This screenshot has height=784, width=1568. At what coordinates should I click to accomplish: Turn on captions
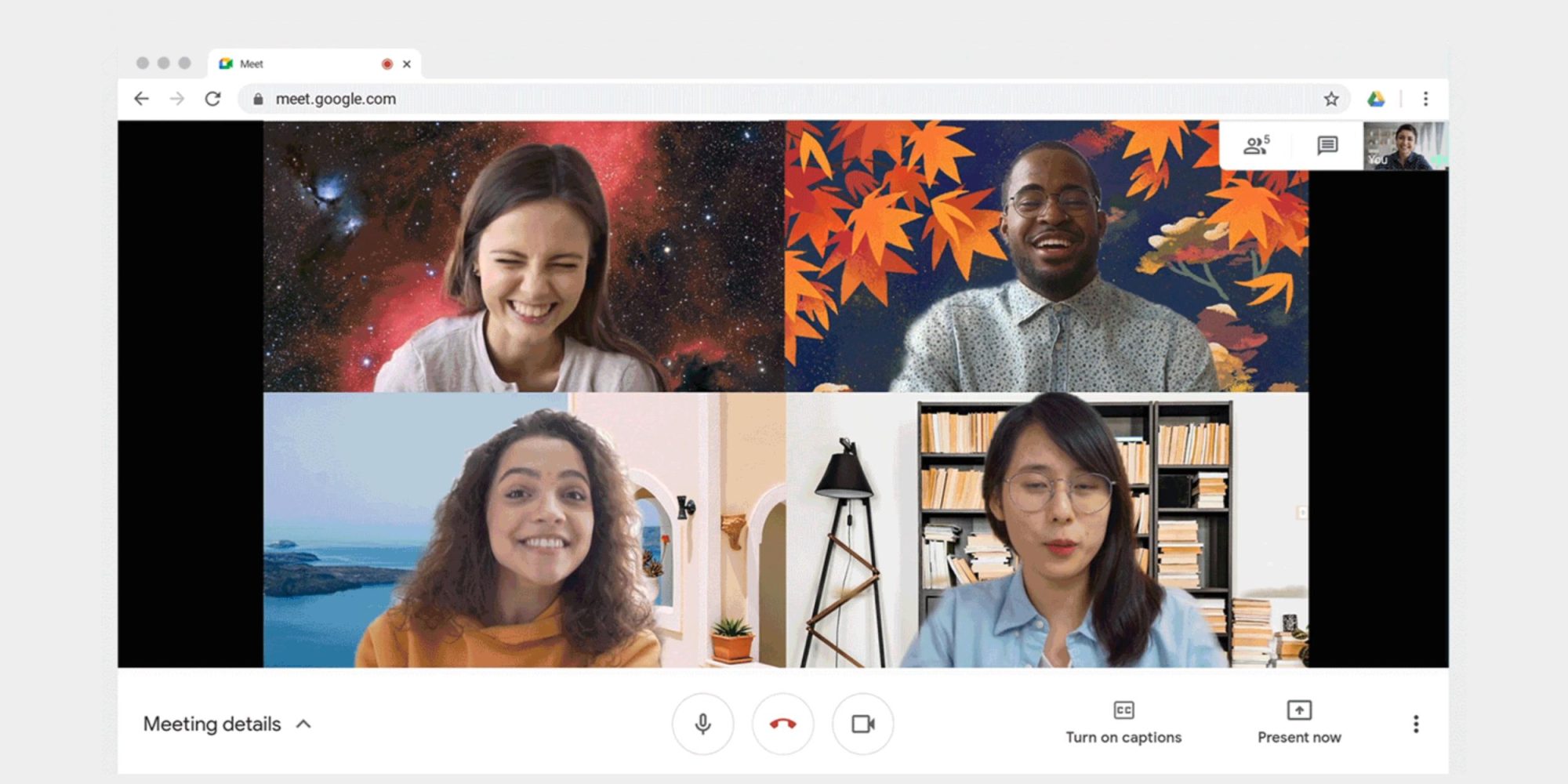[x=1123, y=722]
